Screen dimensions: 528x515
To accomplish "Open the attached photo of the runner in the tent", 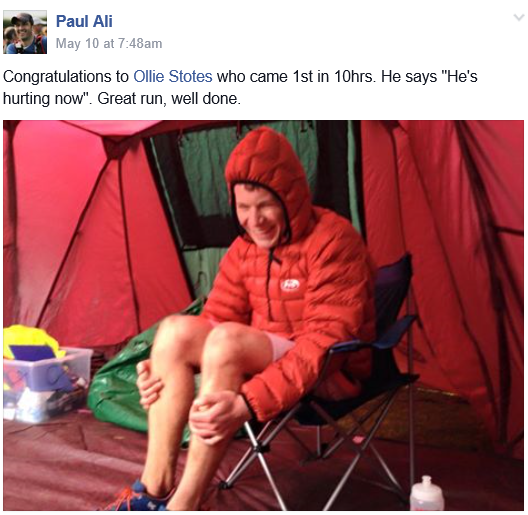I will [263, 315].
